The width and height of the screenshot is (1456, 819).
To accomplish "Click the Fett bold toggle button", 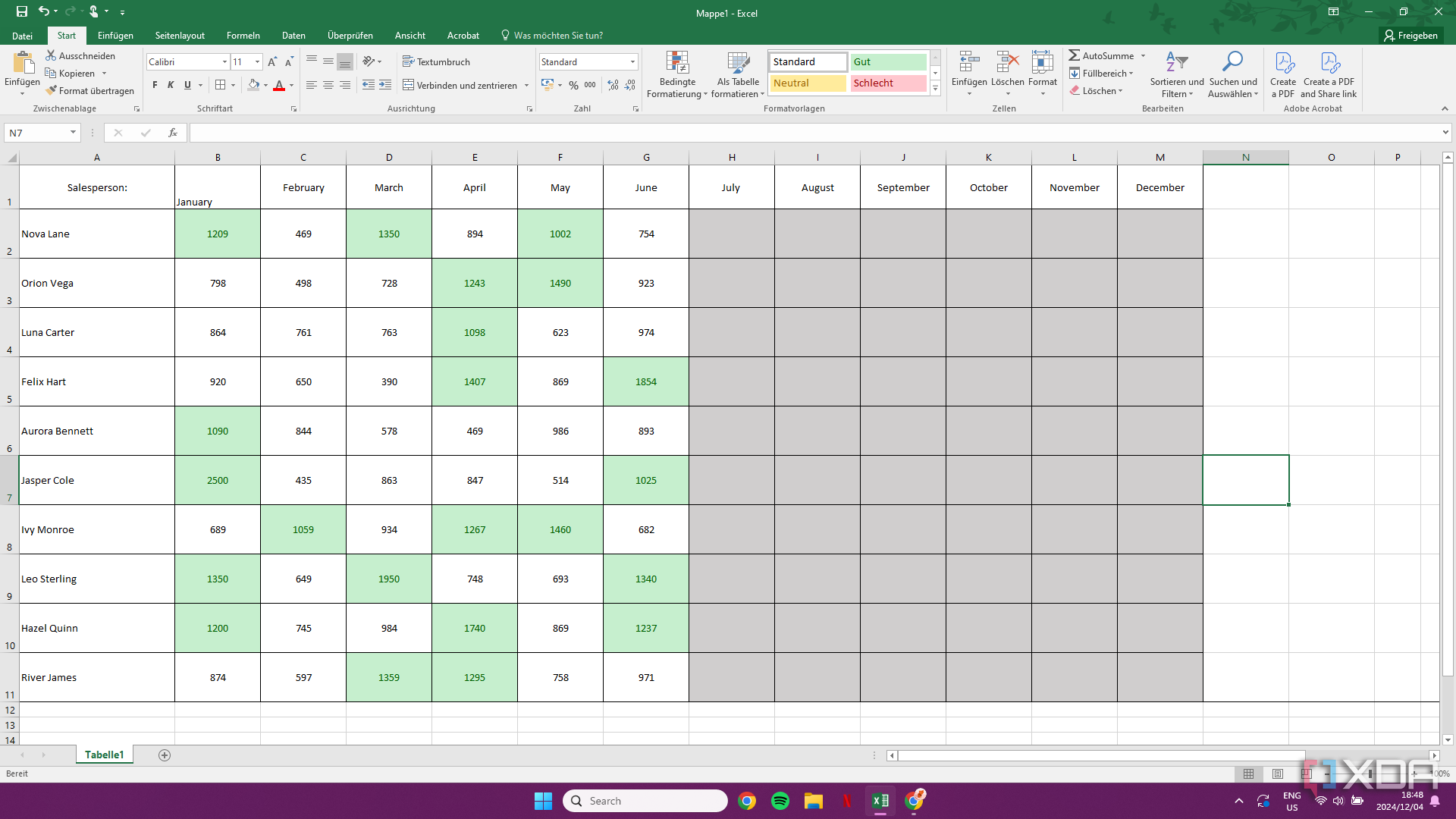I will pyautogui.click(x=155, y=85).
